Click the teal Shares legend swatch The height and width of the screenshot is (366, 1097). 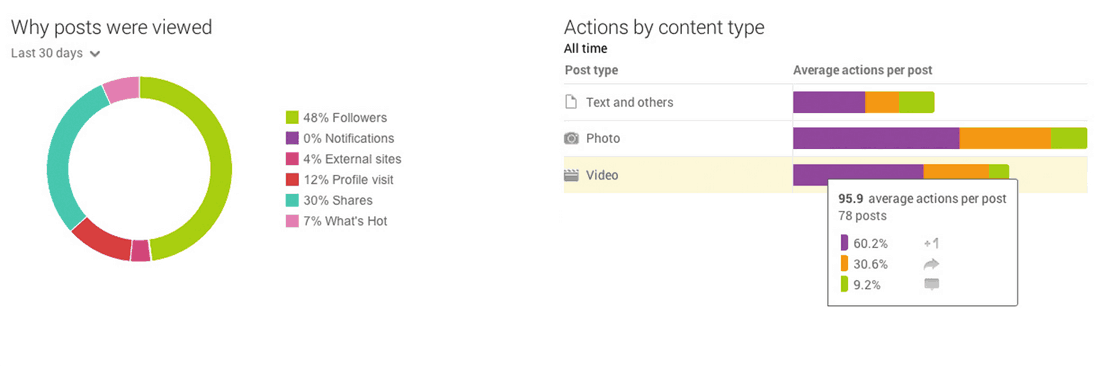(292, 200)
